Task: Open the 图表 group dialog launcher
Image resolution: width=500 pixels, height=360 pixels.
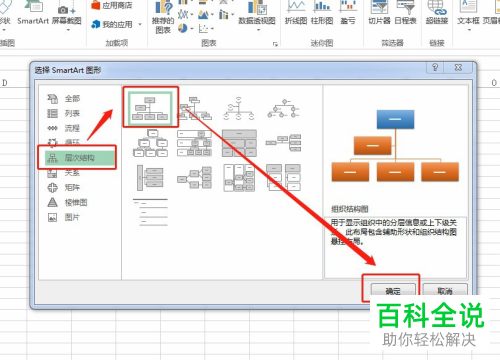Action: click(x=275, y=44)
